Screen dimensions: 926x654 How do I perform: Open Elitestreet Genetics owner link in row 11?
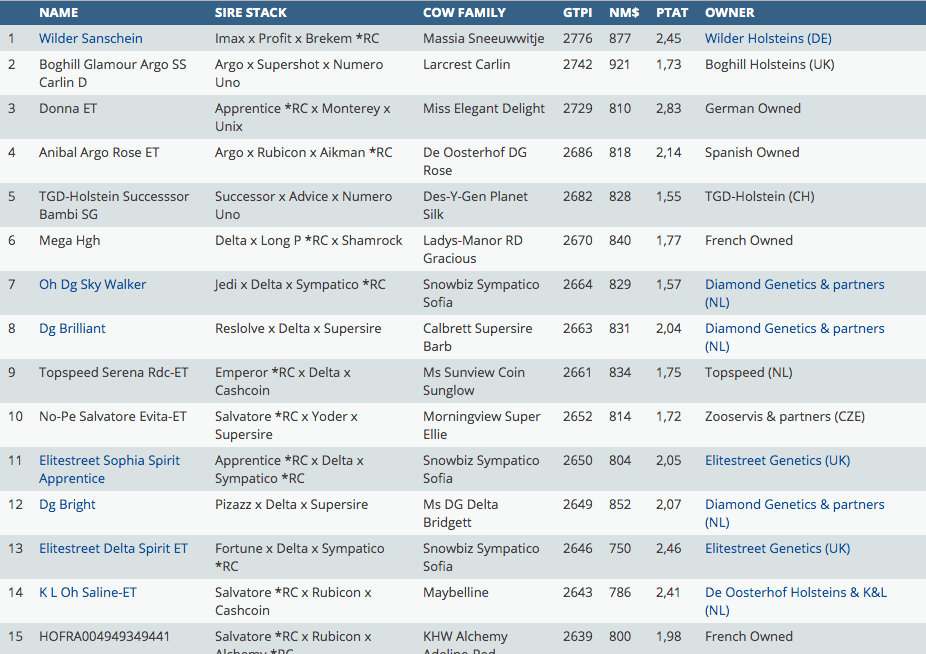tap(777, 461)
